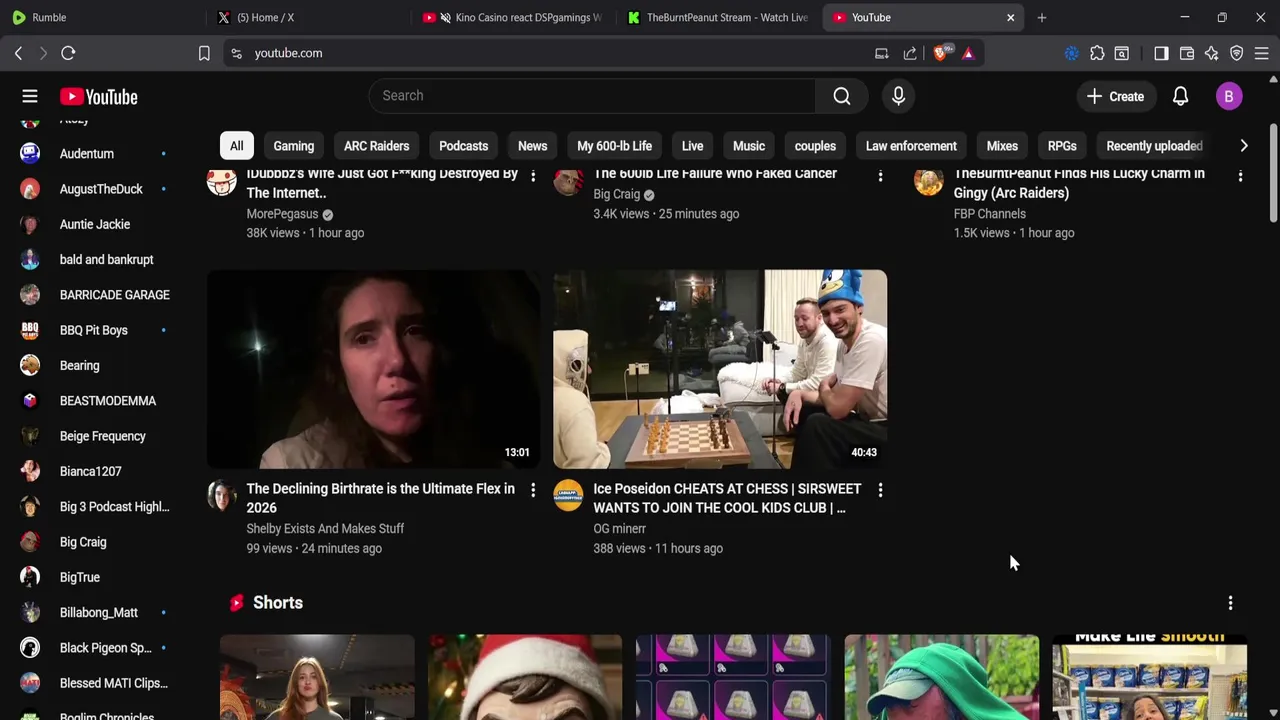This screenshot has width=1280, height=720.
Task: Click the browser back arrow
Action: [18, 53]
